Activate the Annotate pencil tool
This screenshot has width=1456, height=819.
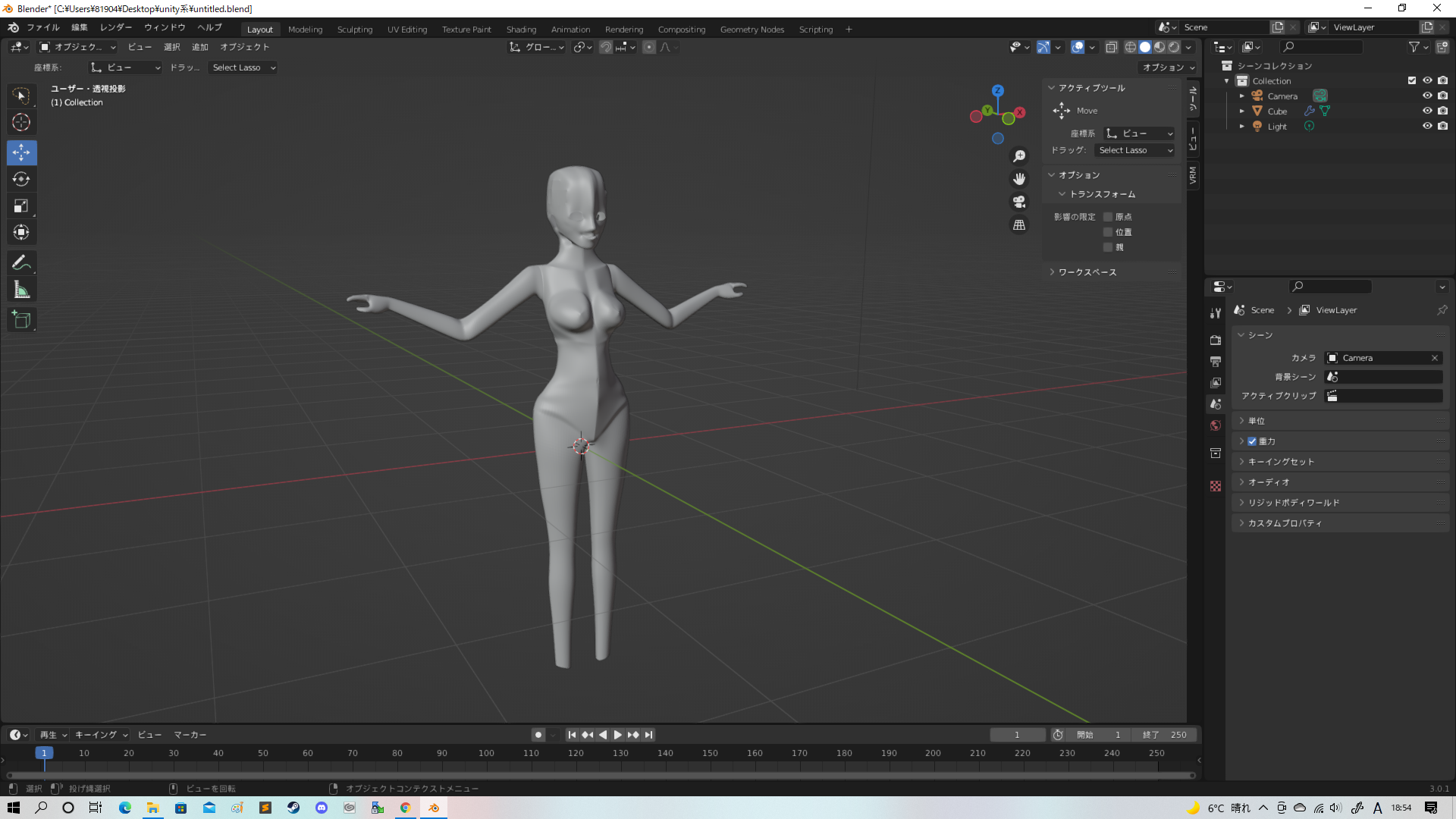[21, 263]
